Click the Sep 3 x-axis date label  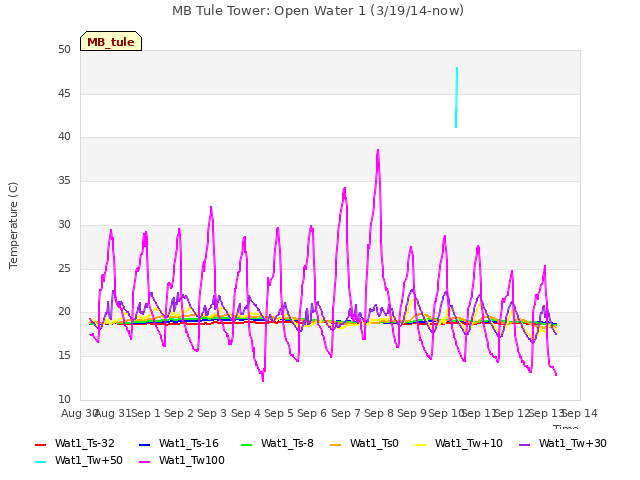tap(212, 413)
